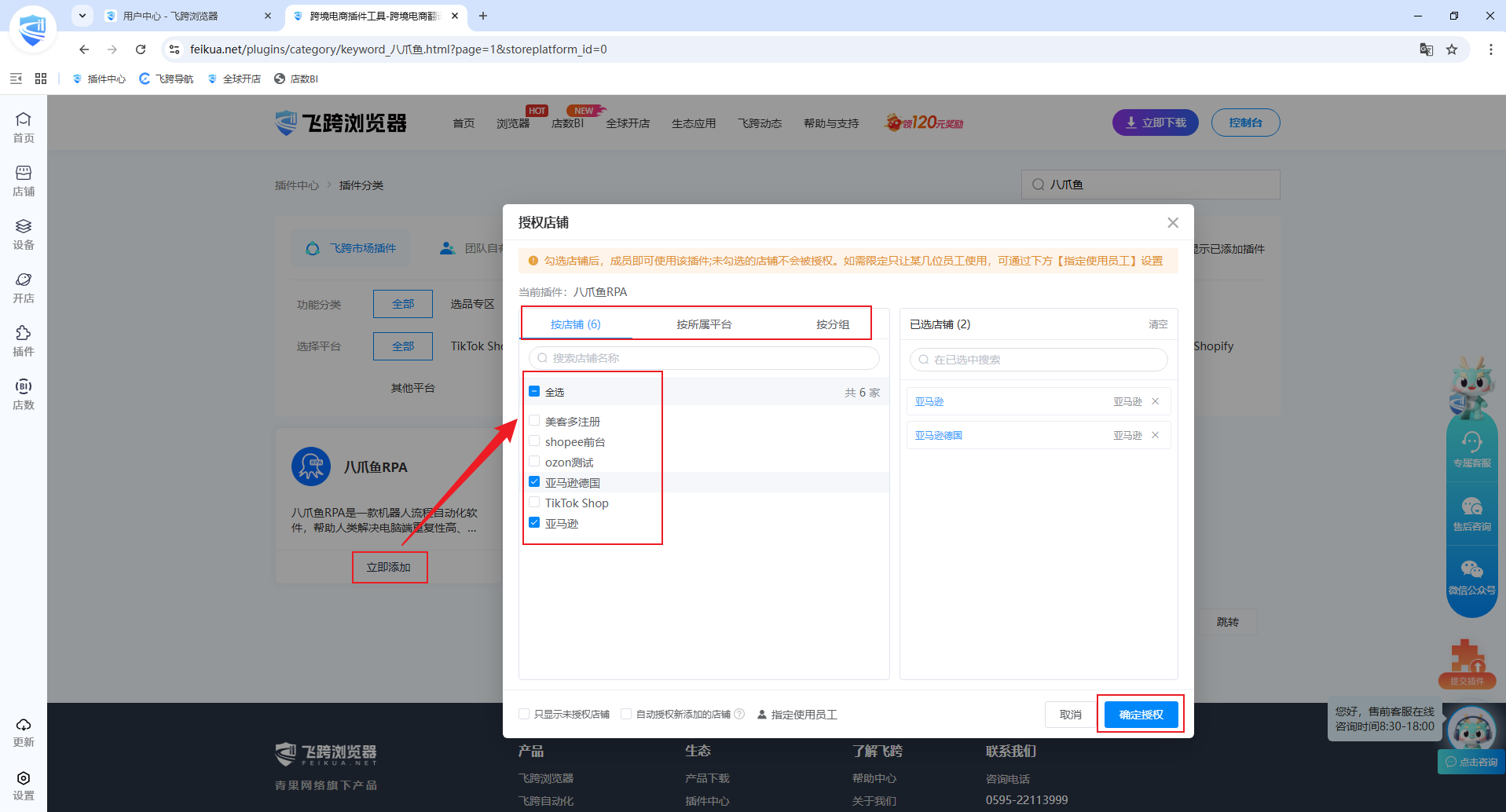Click the 立即下载 download button
Viewport: 1506px width, 812px height.
pos(1156,123)
